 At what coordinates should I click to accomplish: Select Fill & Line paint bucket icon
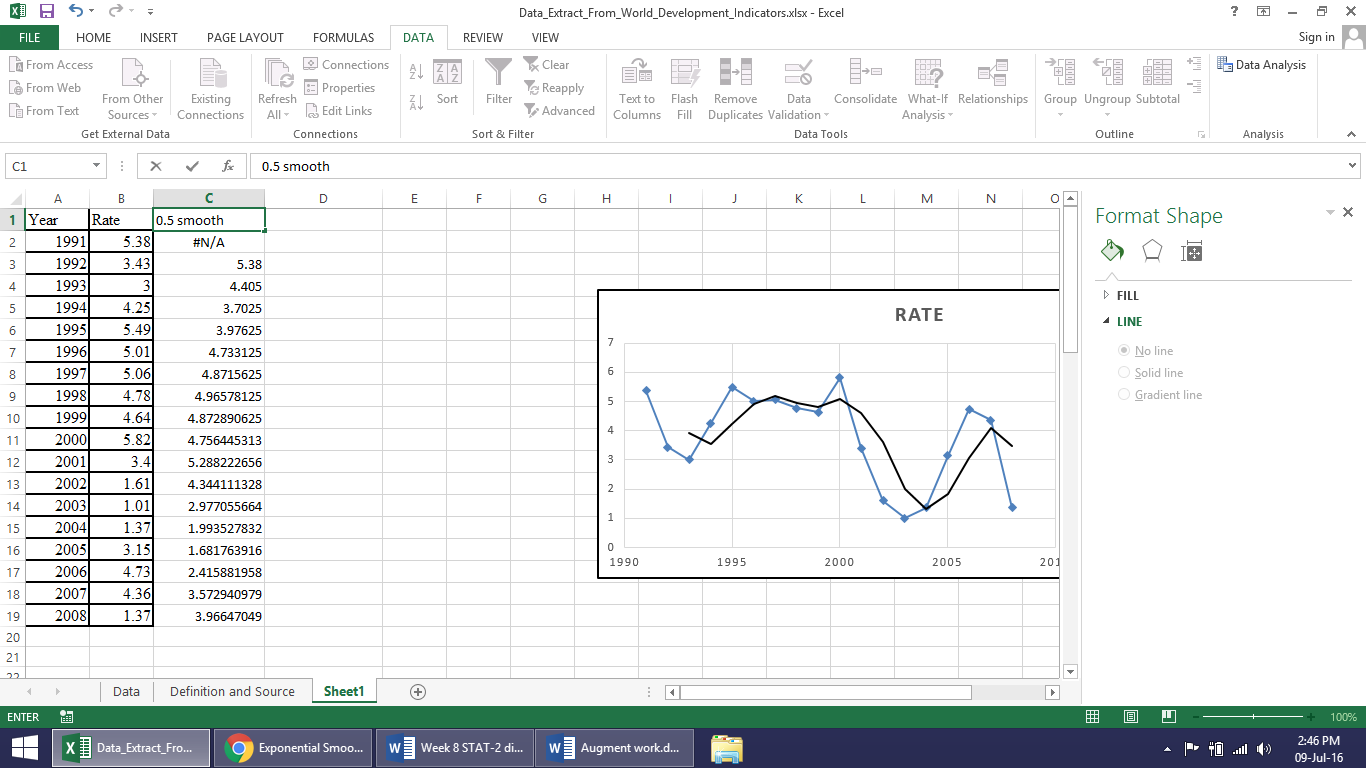pos(1112,252)
